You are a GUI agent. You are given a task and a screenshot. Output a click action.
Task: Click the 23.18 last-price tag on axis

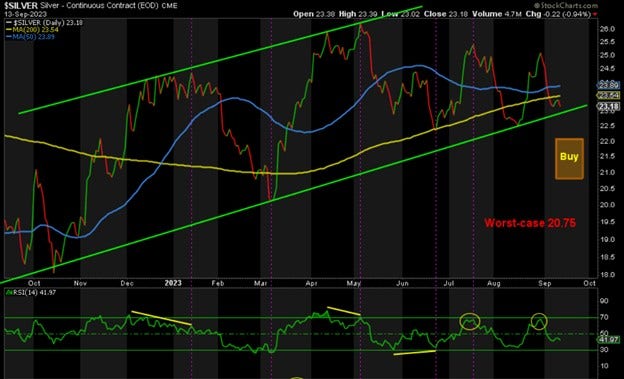[x=608, y=106]
